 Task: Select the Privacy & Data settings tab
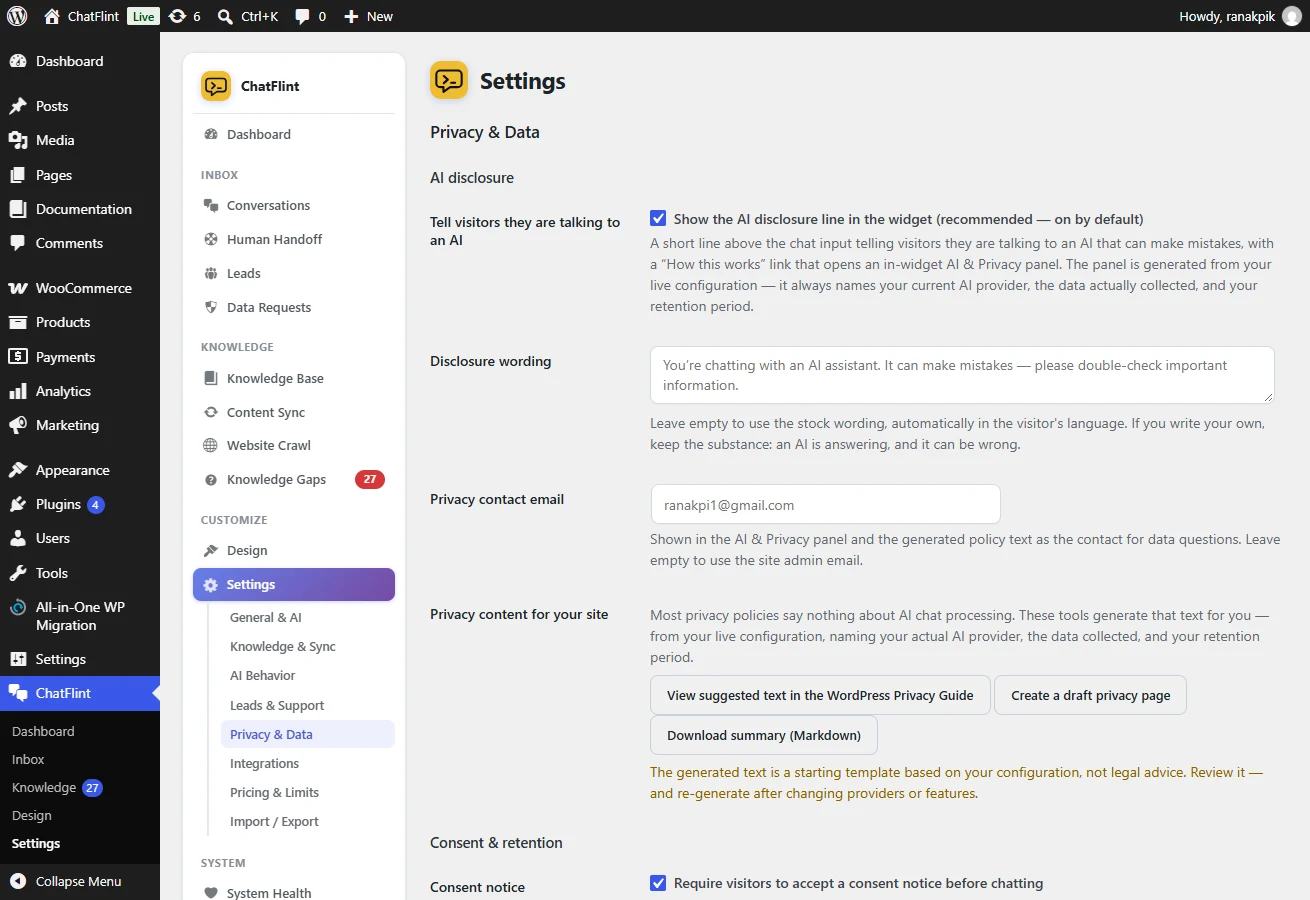click(308, 734)
